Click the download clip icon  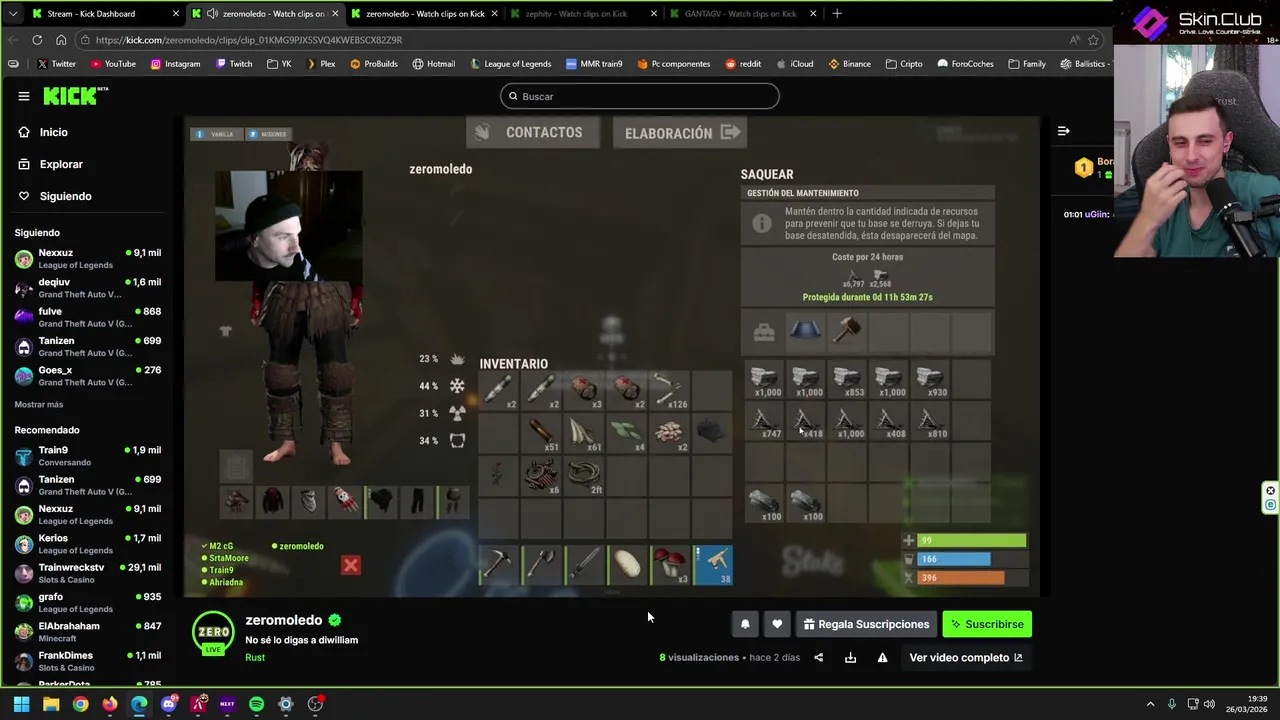point(850,657)
